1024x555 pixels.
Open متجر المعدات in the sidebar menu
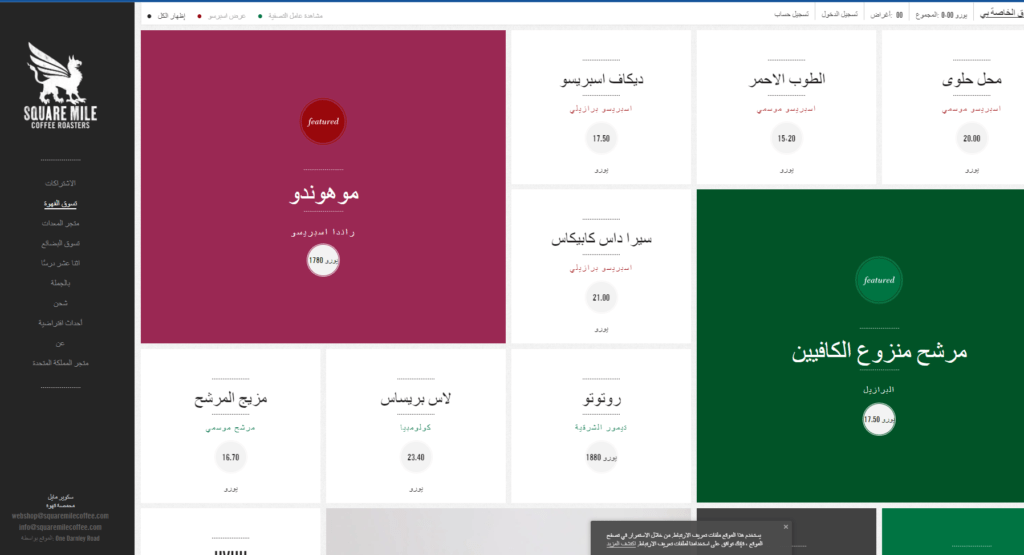click(x=60, y=223)
